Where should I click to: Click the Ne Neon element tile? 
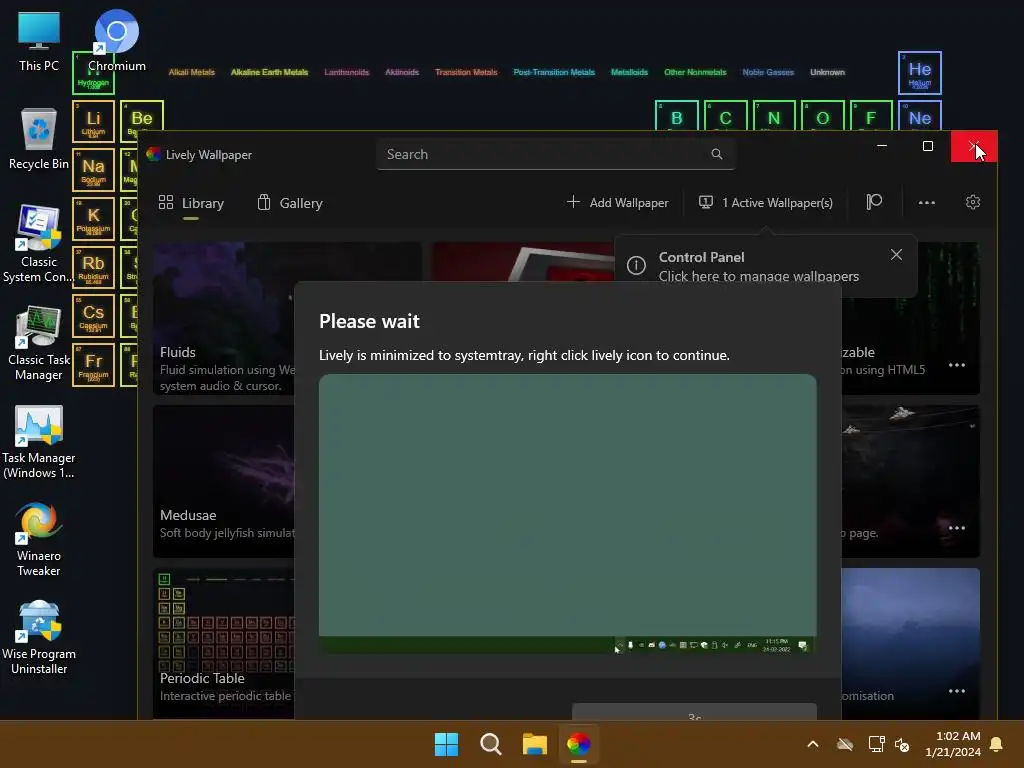coord(920,116)
